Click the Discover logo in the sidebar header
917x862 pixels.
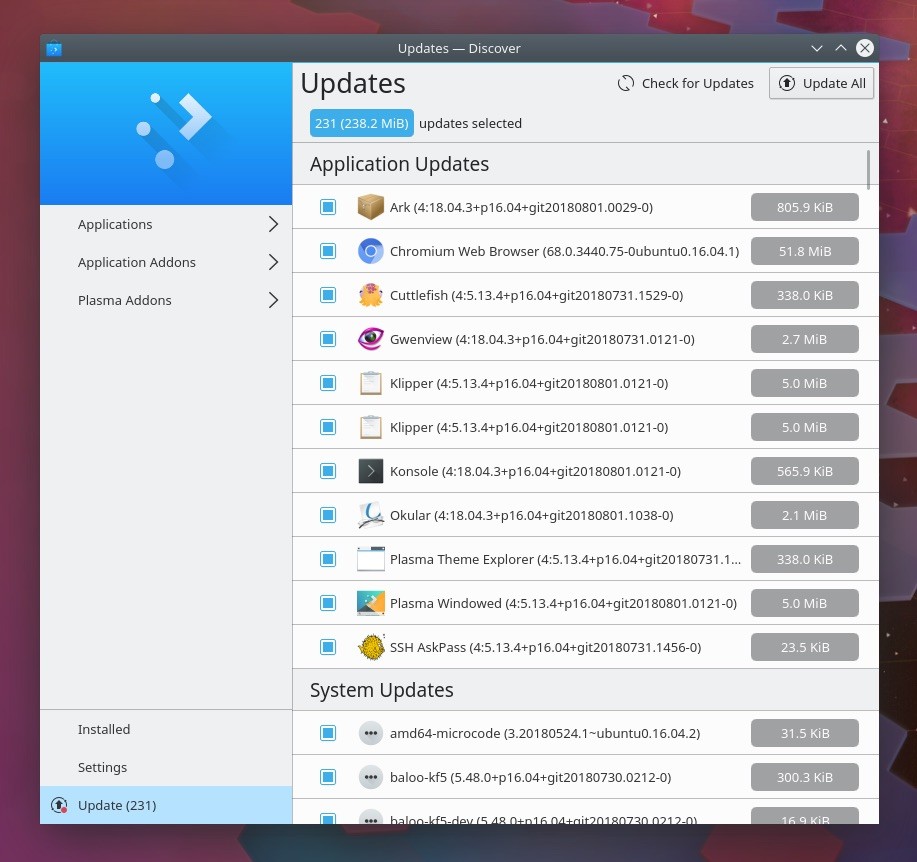173,130
